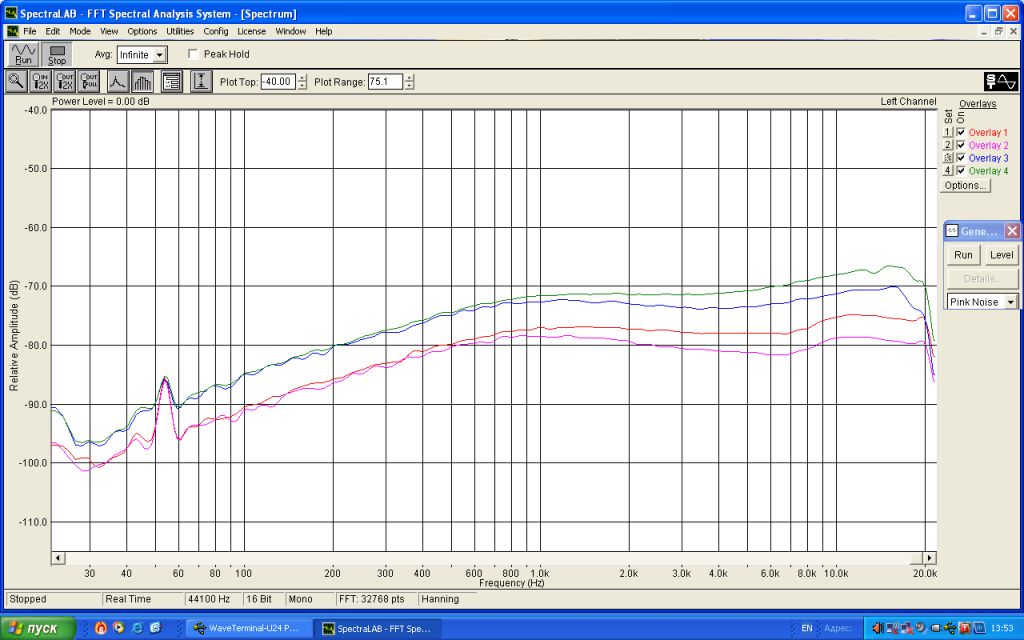Open the Utilities menu

pos(180,31)
